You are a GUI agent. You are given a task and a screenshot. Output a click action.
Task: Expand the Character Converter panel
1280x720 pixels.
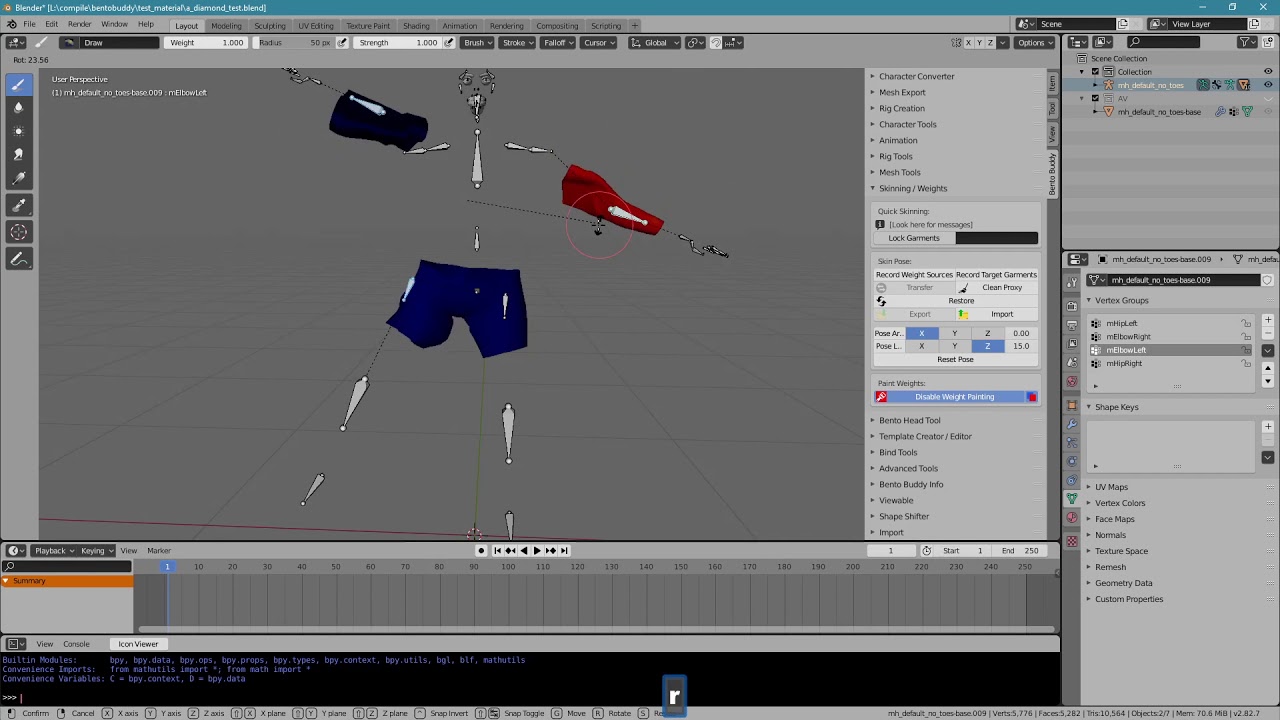pyautogui.click(x=917, y=76)
